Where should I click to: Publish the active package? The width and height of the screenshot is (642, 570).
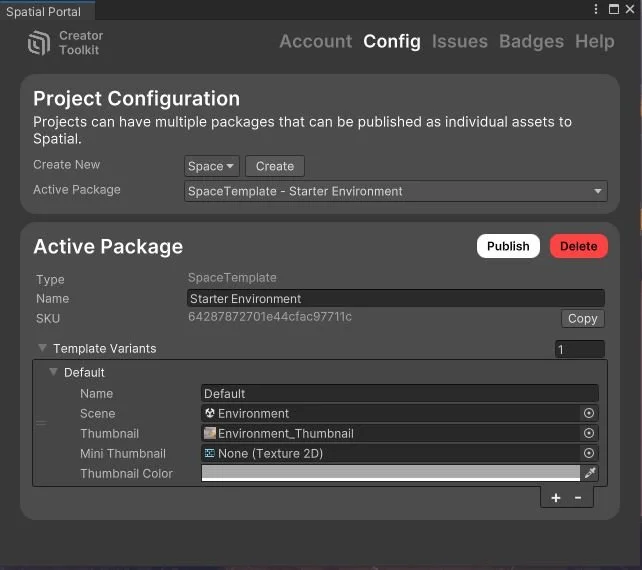(508, 246)
